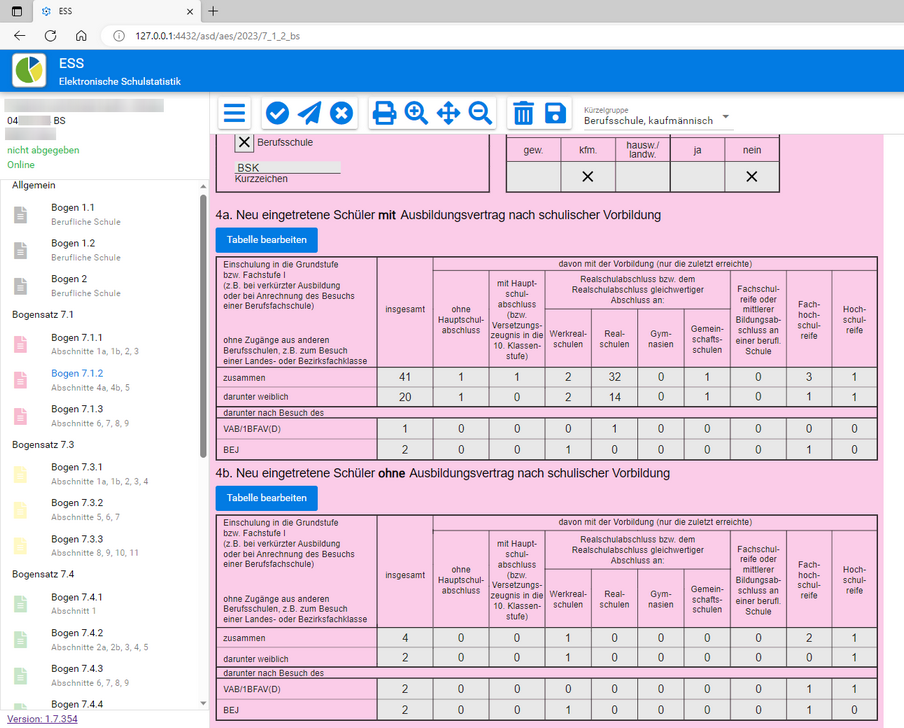Image resolution: width=904 pixels, height=728 pixels.
Task: Open Bogen 7.4.2 in sidebar
Action: (x=99, y=639)
